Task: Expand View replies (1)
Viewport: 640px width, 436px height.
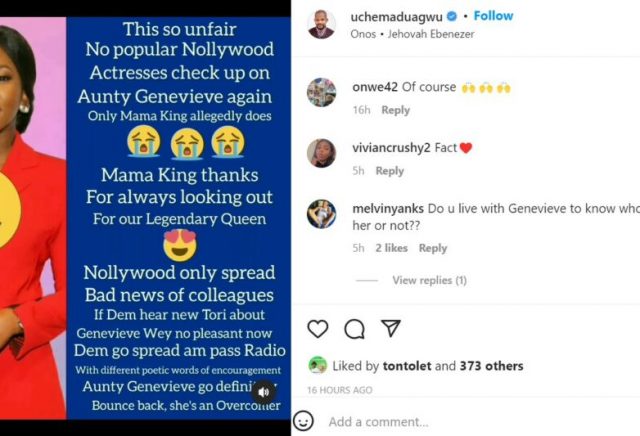Action: (x=429, y=280)
